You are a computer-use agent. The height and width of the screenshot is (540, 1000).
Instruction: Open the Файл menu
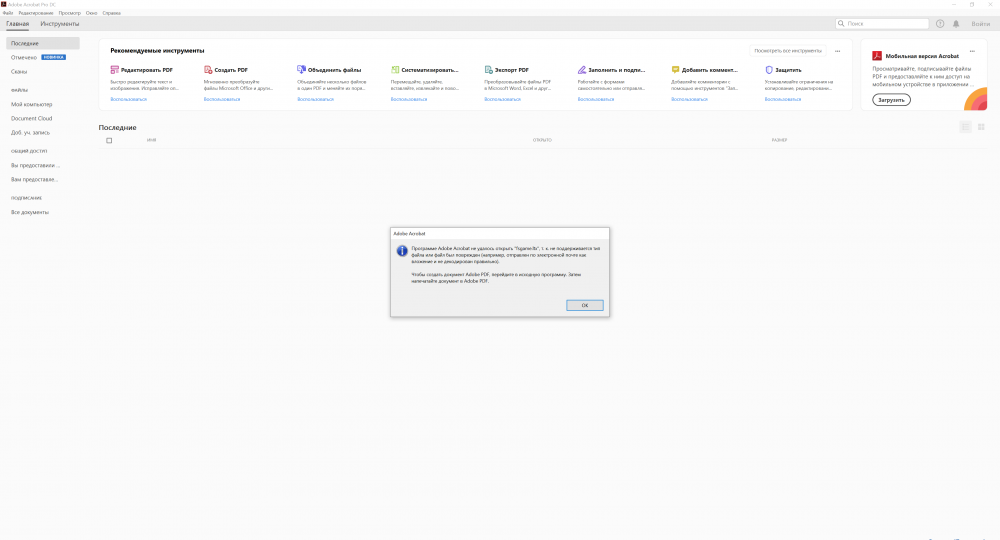pyautogui.click(x=8, y=13)
